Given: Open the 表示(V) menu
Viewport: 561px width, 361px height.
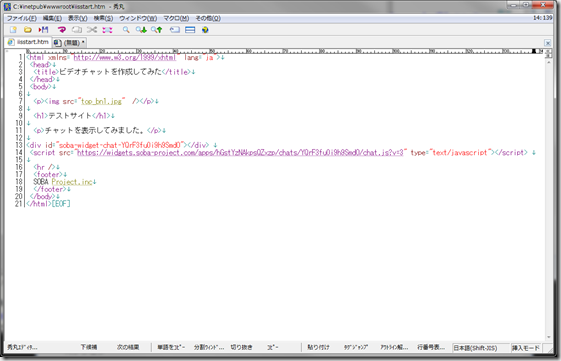Looking at the screenshot, I should click(x=78, y=18).
